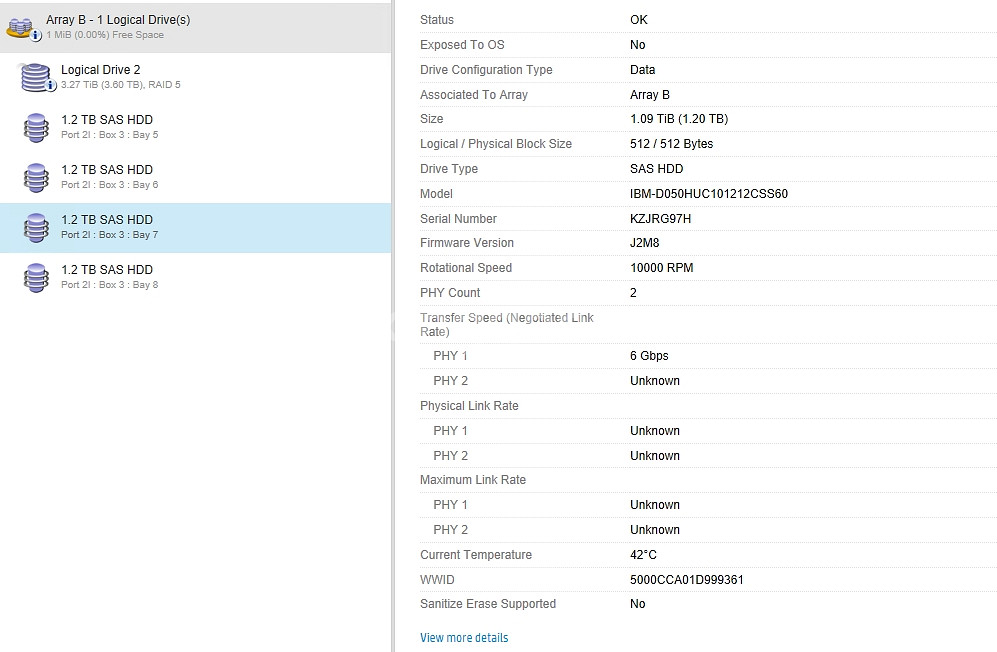The height and width of the screenshot is (652, 997).
Task: Select 1.2 TB SAS HDD Bay 8
Action: (x=195, y=277)
